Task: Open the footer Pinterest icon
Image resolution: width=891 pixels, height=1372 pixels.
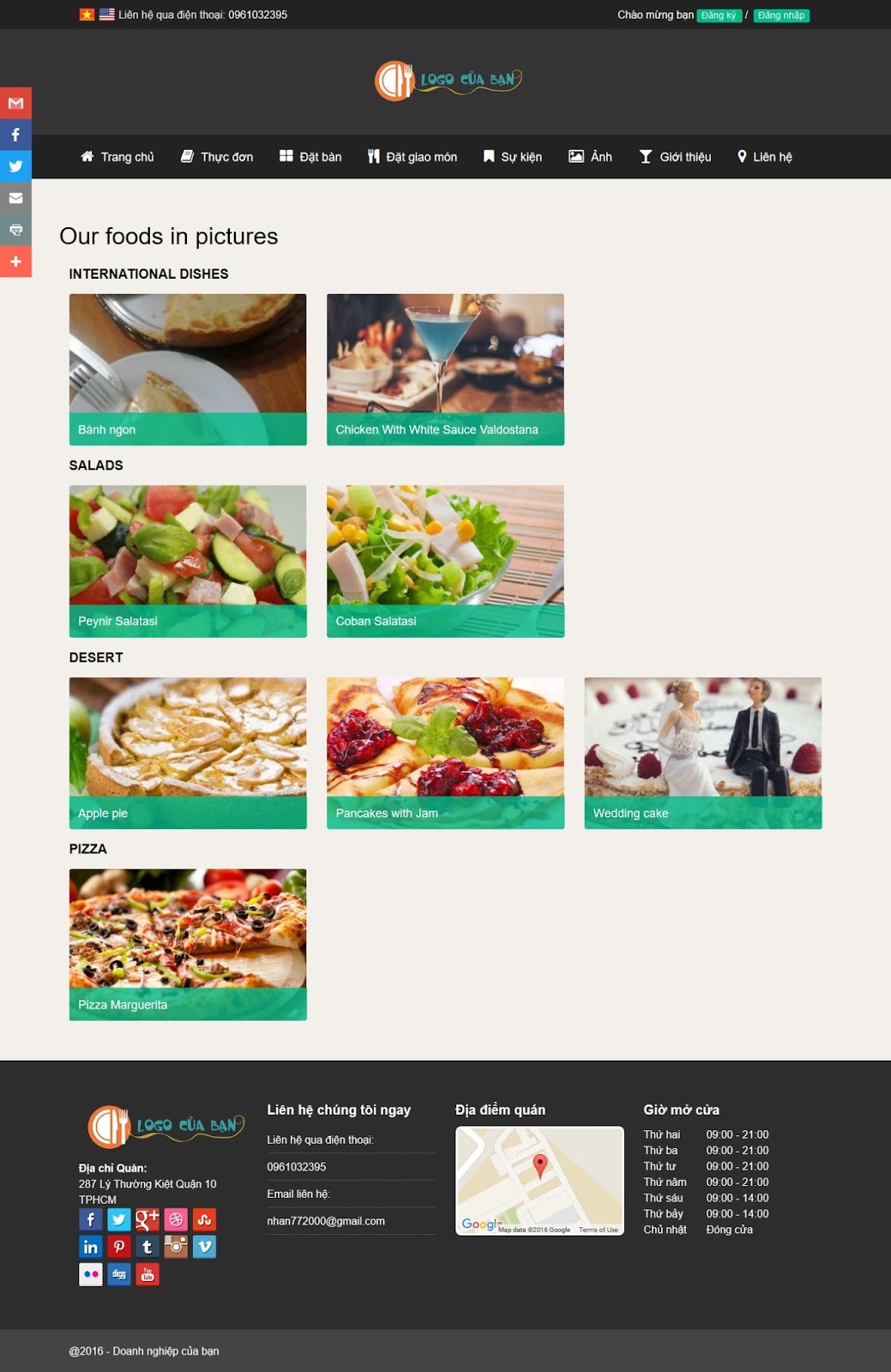Action: point(119,1247)
